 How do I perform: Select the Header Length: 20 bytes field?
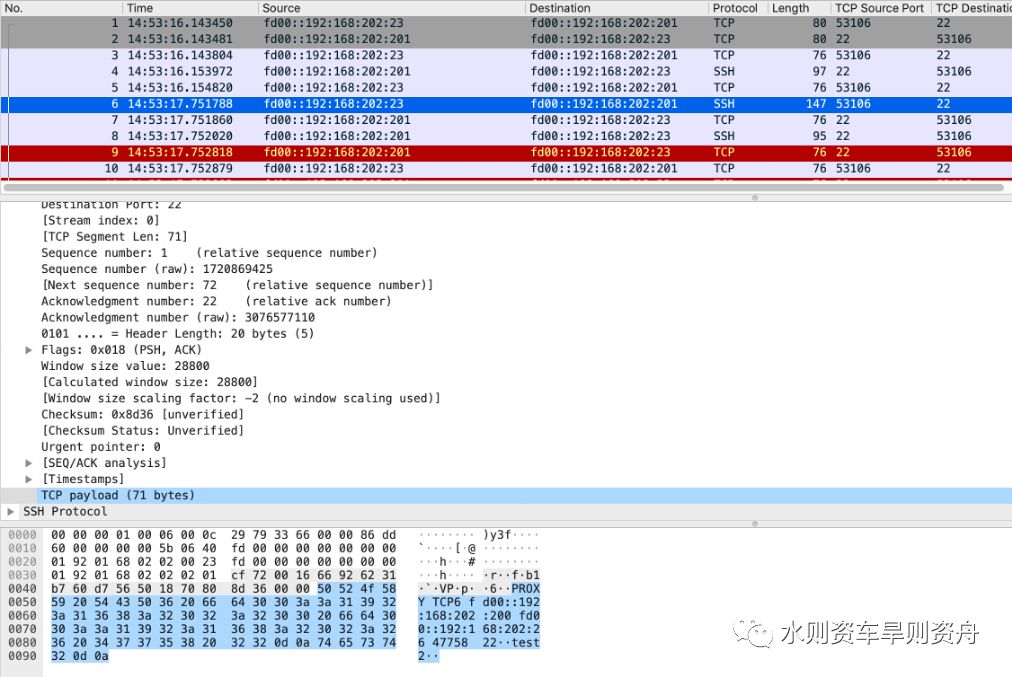177,334
